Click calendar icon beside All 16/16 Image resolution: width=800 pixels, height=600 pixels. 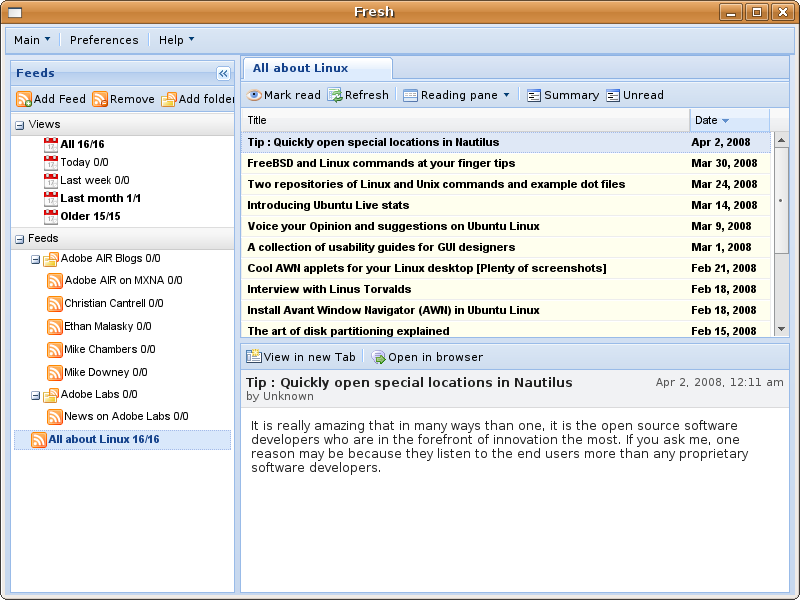(x=51, y=145)
